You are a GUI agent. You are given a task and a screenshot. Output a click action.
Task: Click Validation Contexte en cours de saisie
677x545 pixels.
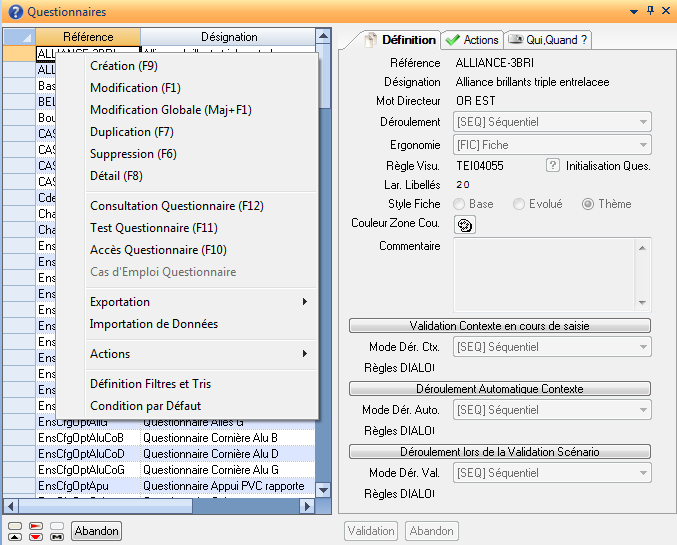[500, 326]
